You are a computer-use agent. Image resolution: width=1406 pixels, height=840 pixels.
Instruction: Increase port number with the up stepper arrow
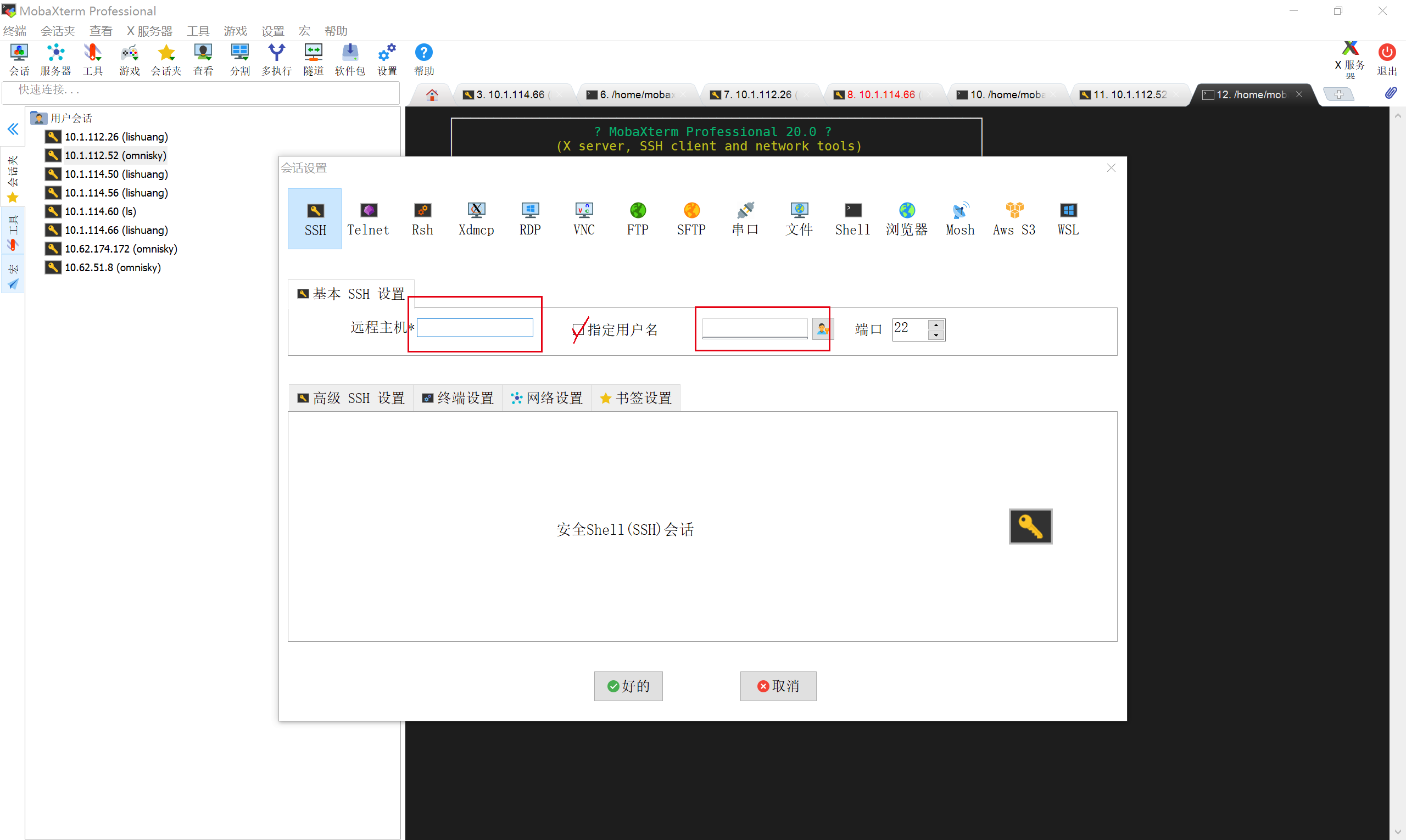(936, 324)
